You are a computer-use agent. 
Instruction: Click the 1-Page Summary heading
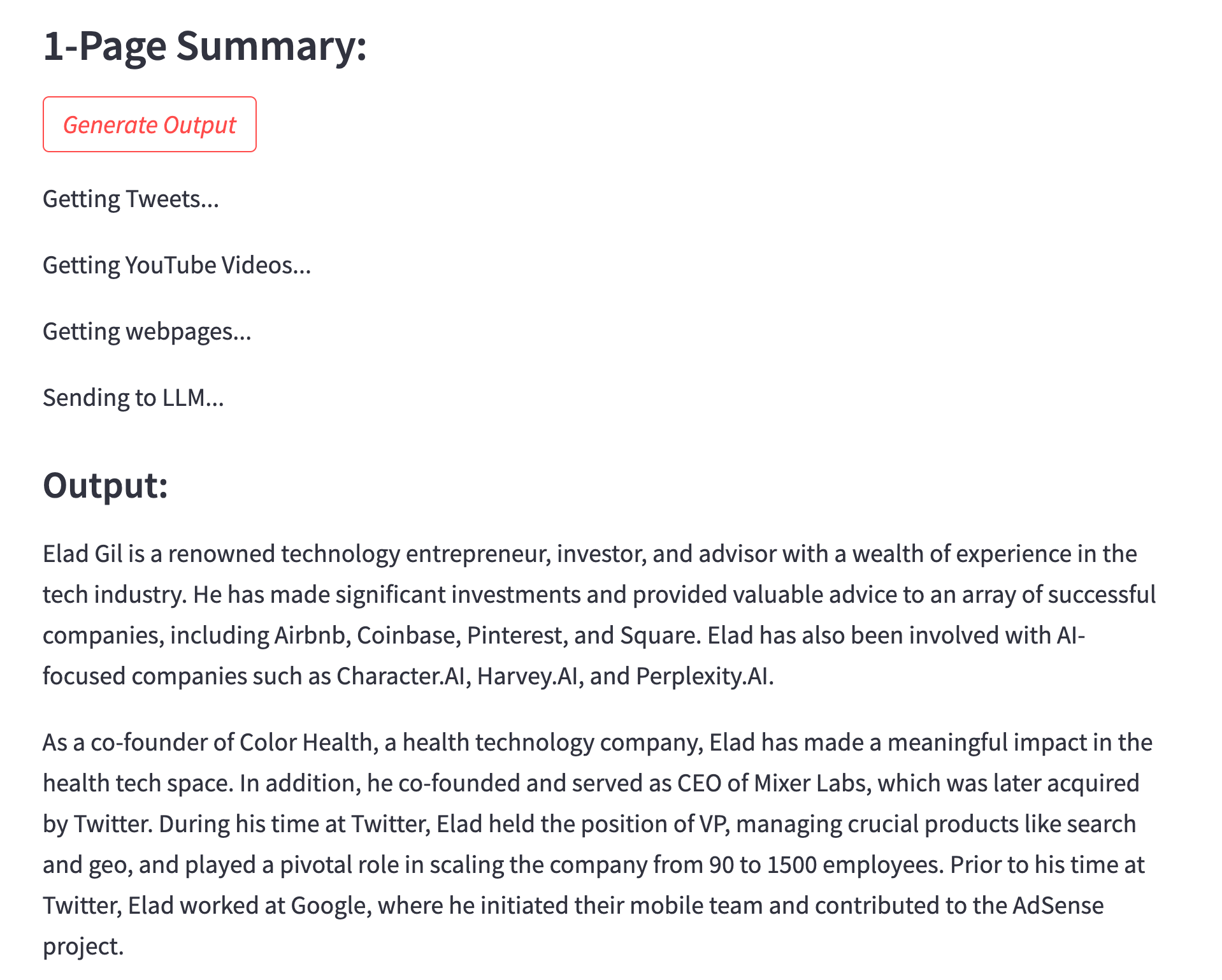[205, 47]
